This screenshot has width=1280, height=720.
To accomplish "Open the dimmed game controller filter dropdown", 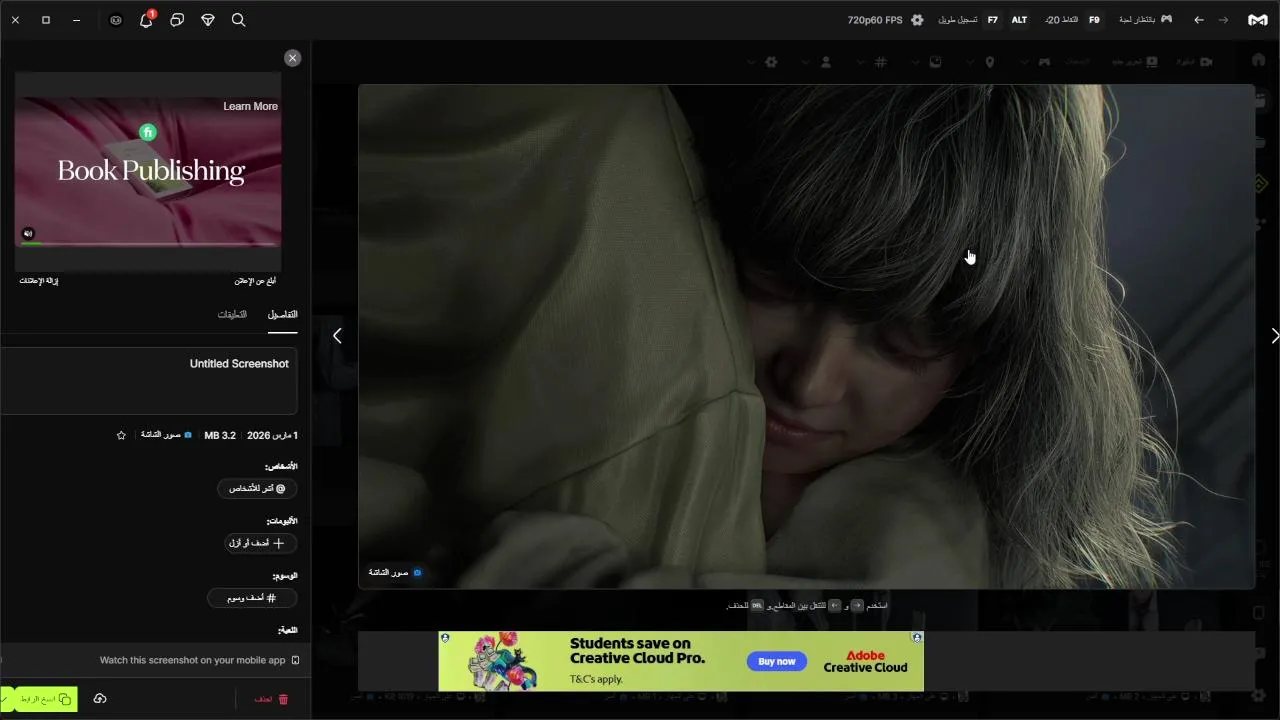I will click(1044, 62).
